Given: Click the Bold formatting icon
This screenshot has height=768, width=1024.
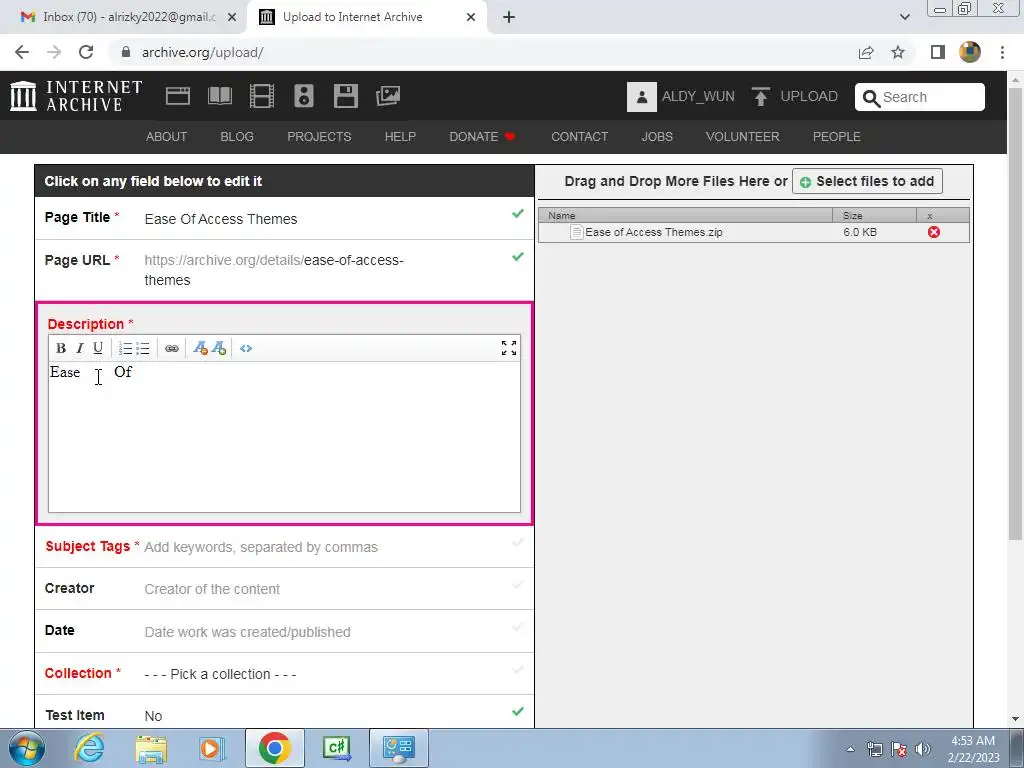Looking at the screenshot, I should tap(61, 348).
